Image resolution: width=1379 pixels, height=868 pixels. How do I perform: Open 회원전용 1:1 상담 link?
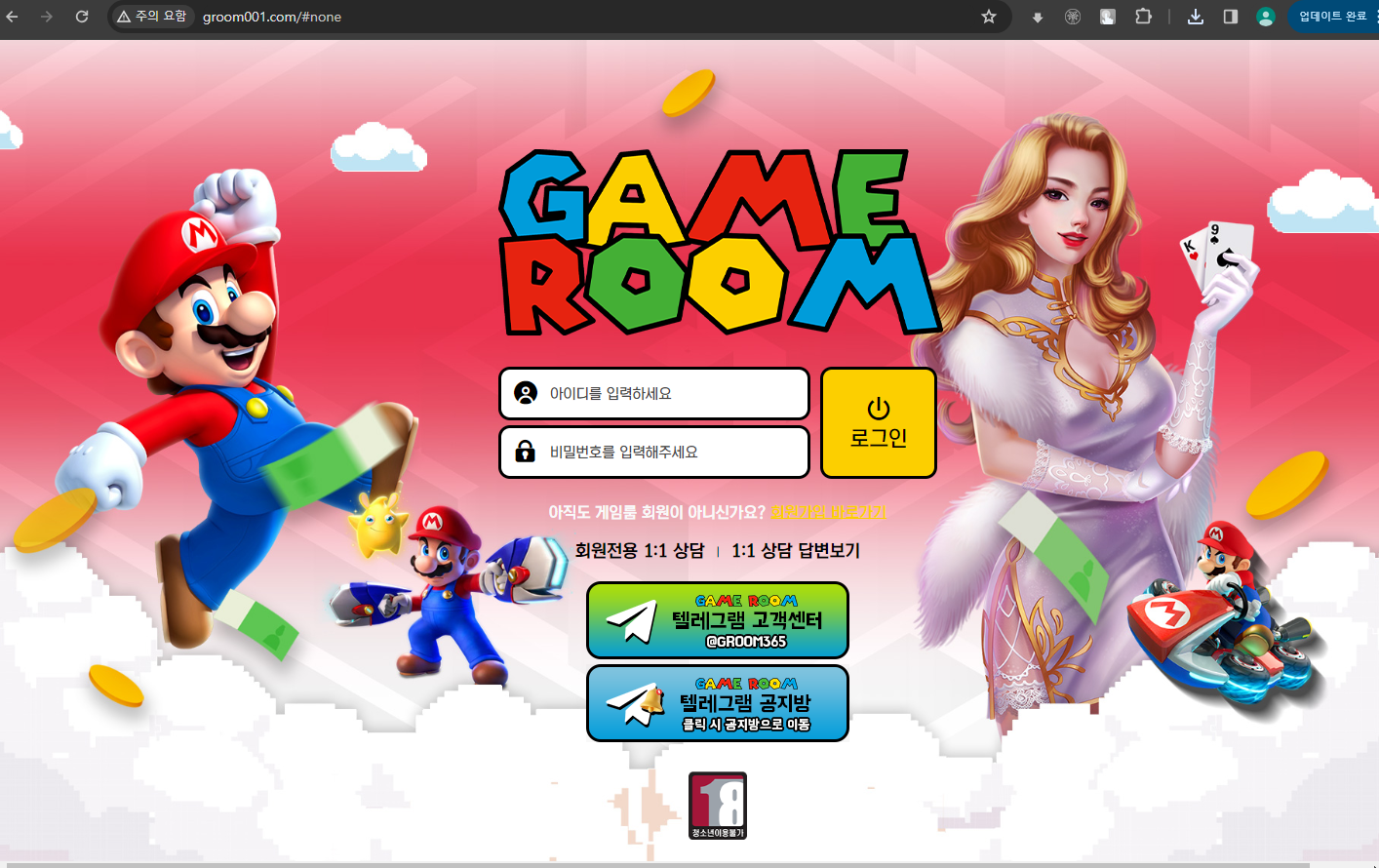click(x=639, y=551)
